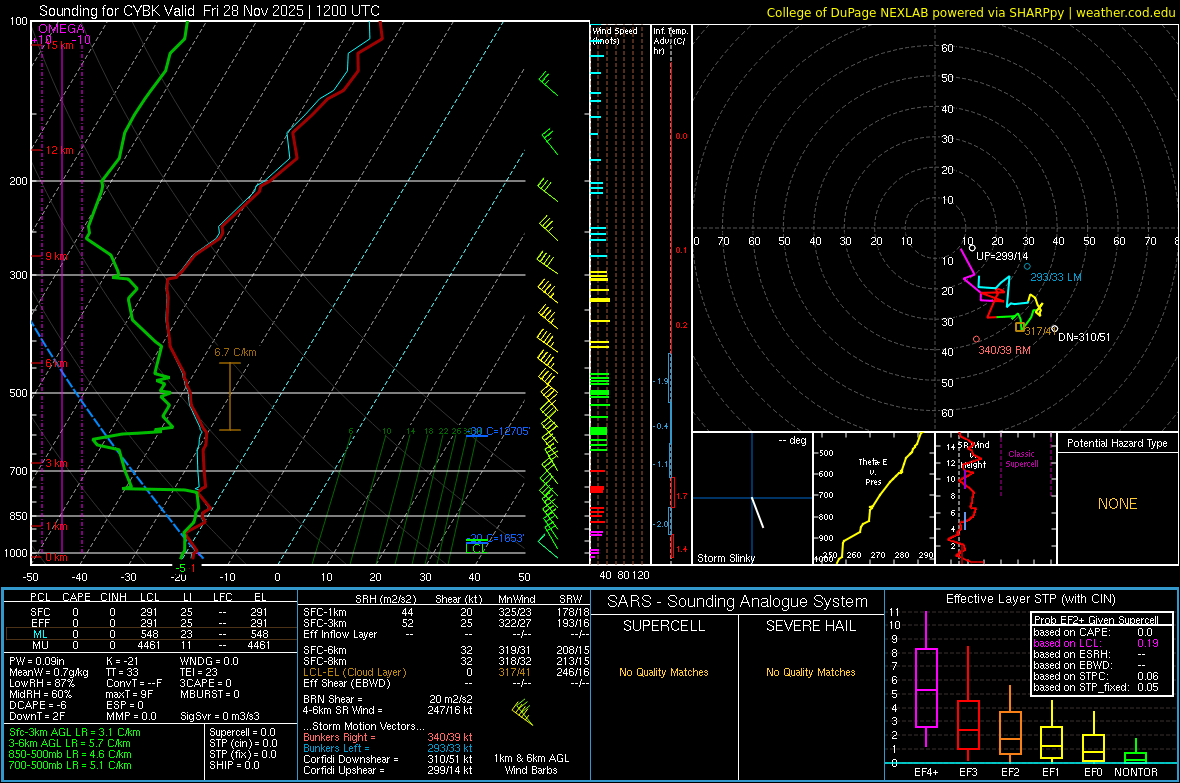Screen dimensions: 1180x783
Task: Click the UP=299/14 hodograph label
Action: (1002, 256)
